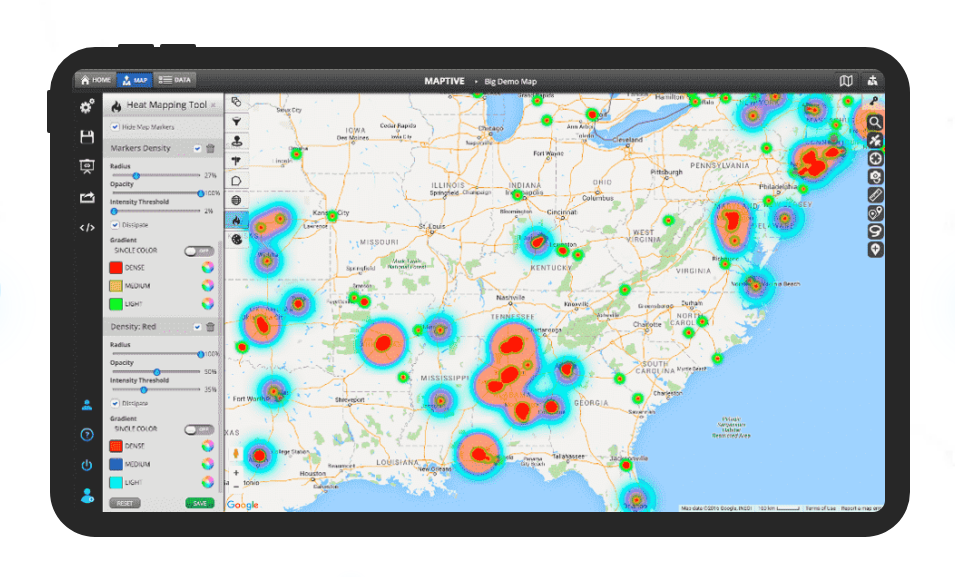
Task: Open the folded map icon in header
Action: point(846,80)
